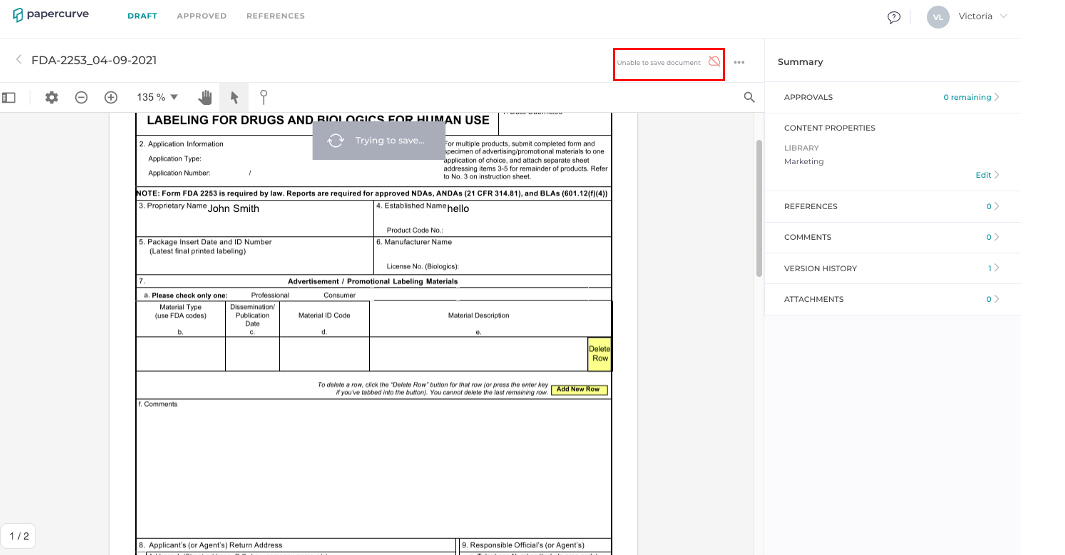
Task: Expand the Attachments section
Action: (892, 300)
